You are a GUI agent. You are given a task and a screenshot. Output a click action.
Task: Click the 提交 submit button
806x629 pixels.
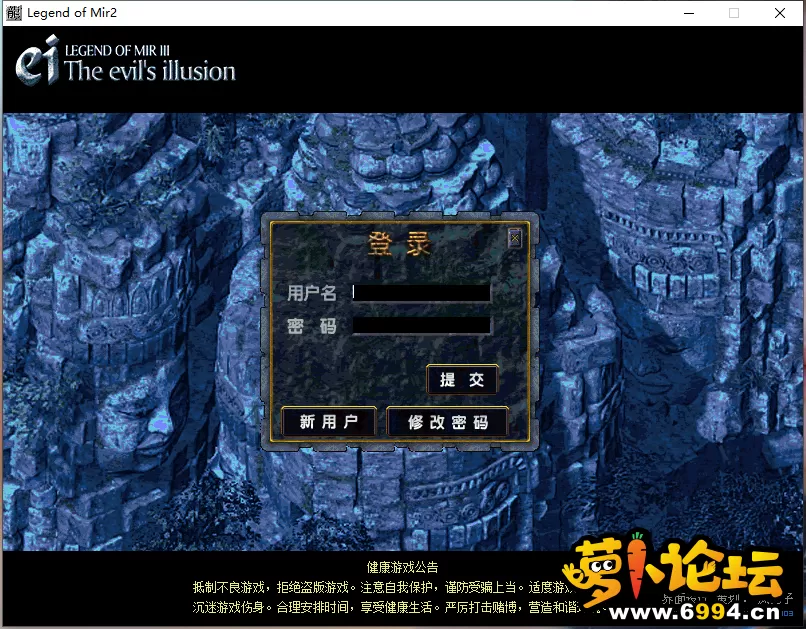click(x=462, y=380)
